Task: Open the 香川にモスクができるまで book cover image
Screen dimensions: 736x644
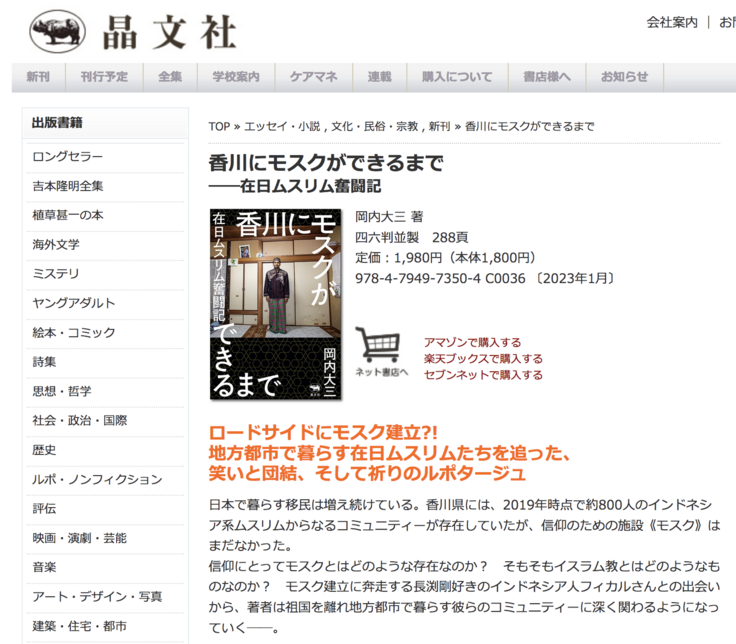Action: pos(276,304)
